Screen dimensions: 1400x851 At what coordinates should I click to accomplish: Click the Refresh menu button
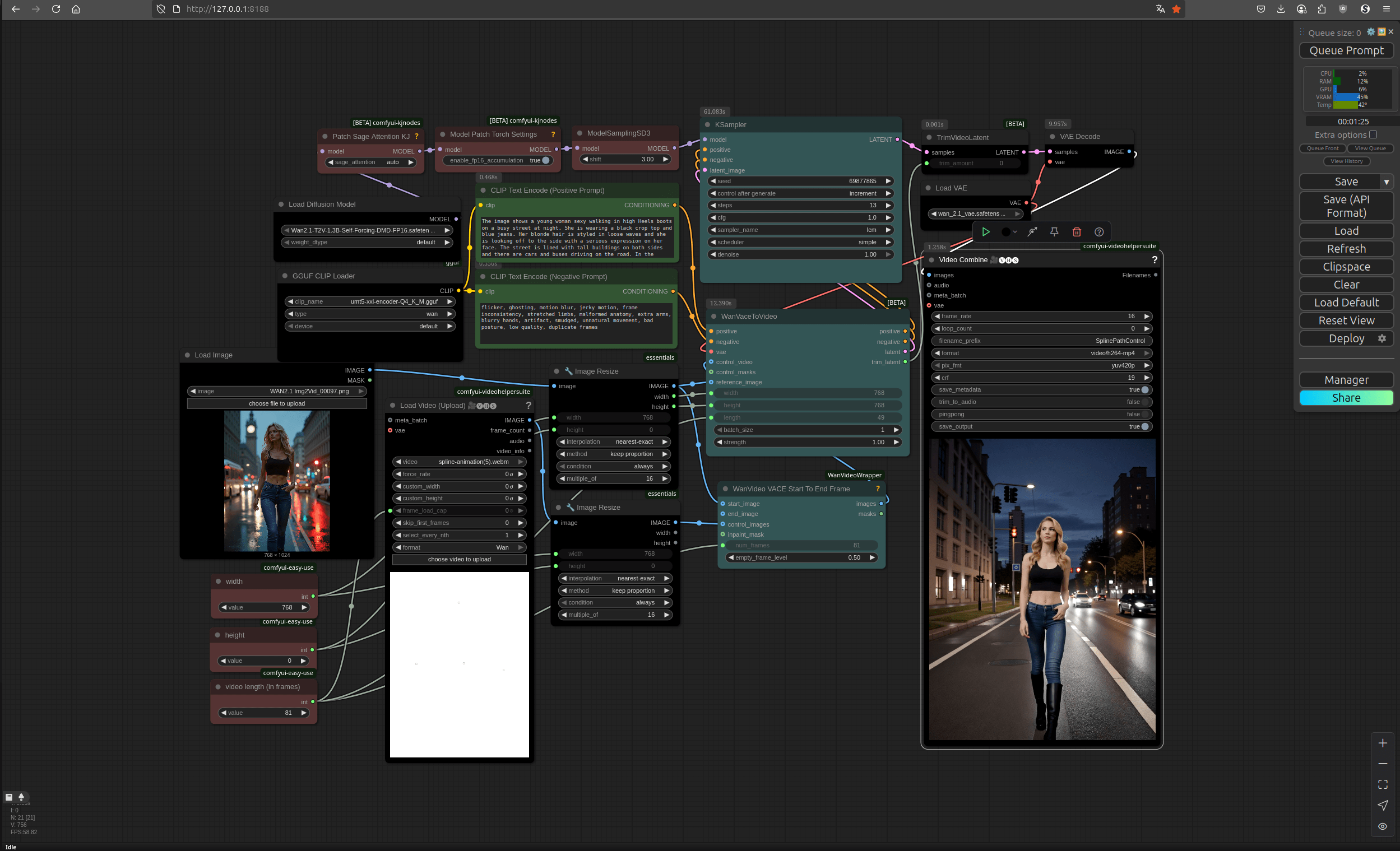click(1346, 249)
